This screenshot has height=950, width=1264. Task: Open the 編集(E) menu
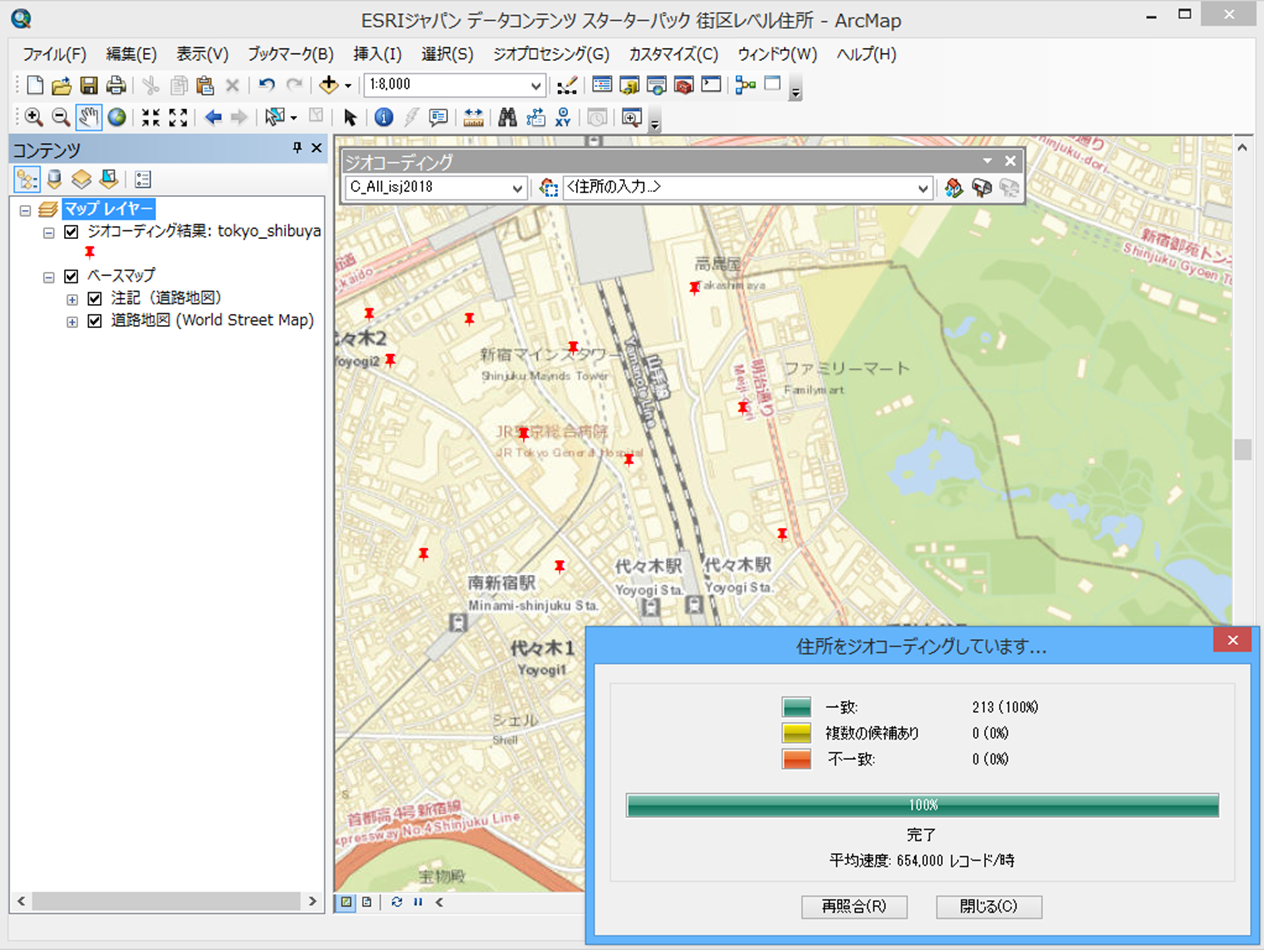coord(132,54)
